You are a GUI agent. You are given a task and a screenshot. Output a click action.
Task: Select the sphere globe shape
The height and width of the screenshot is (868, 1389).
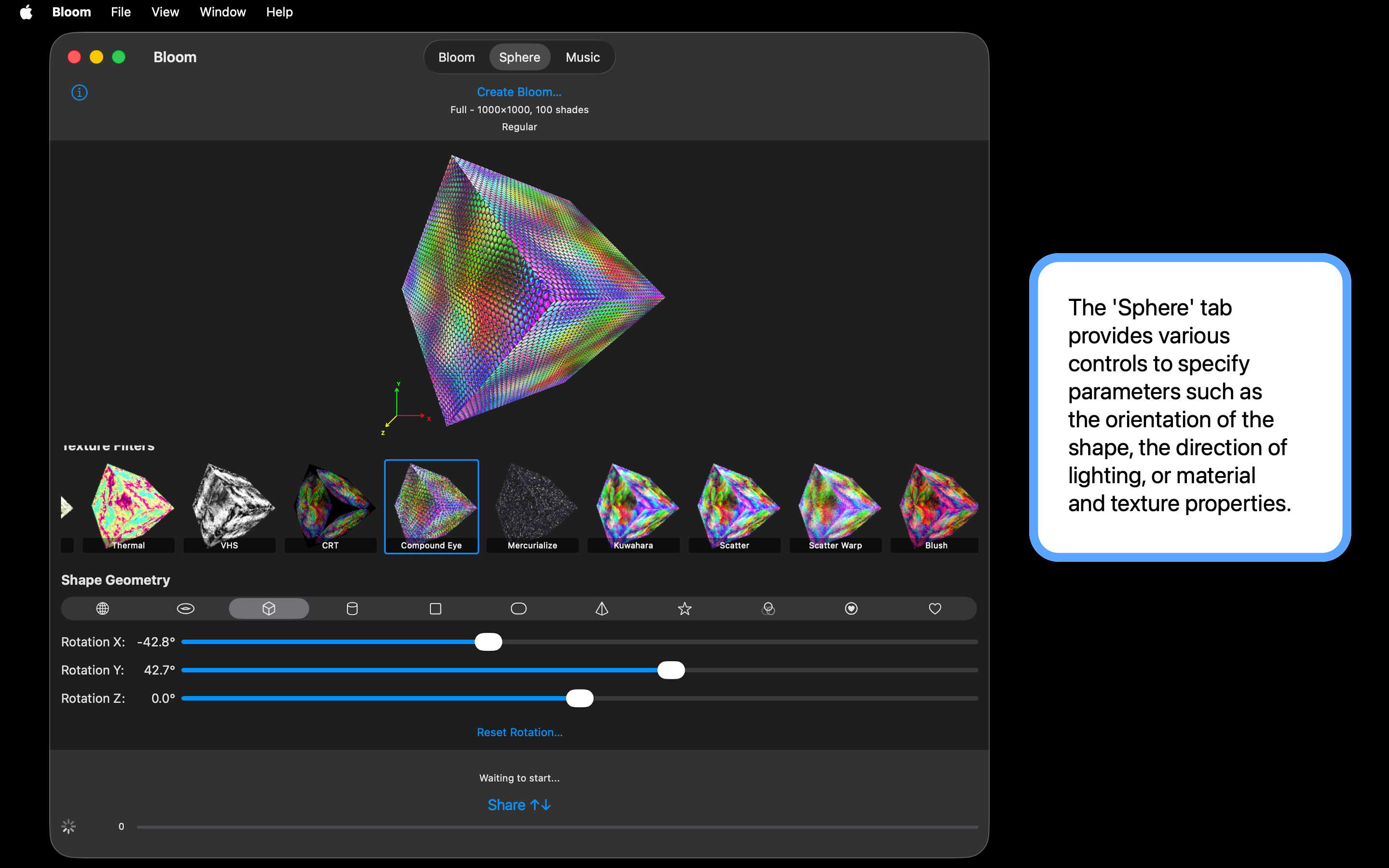coord(103,609)
